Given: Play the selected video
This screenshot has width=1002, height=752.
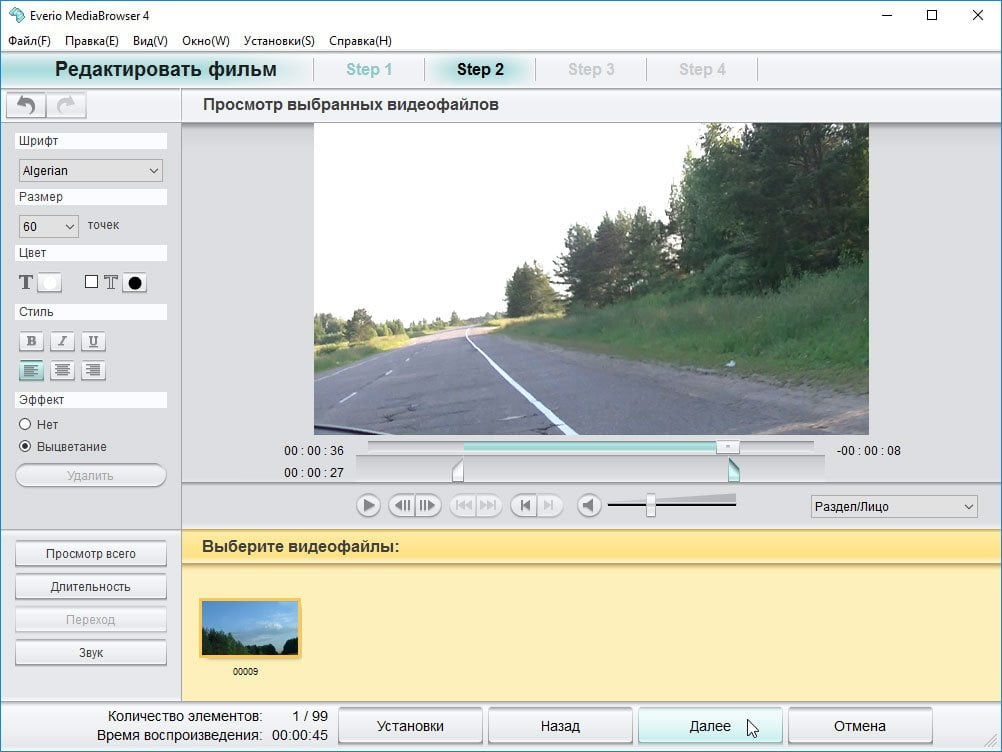Looking at the screenshot, I should point(368,506).
